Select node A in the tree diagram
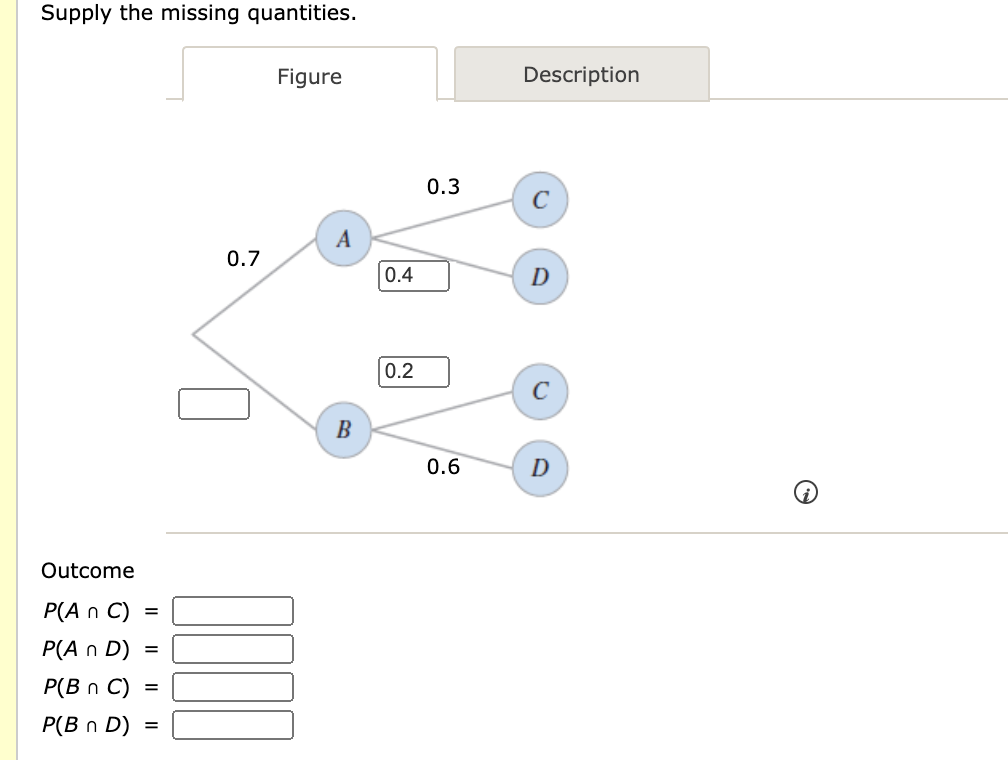This screenshot has width=1008, height=760. 343,237
